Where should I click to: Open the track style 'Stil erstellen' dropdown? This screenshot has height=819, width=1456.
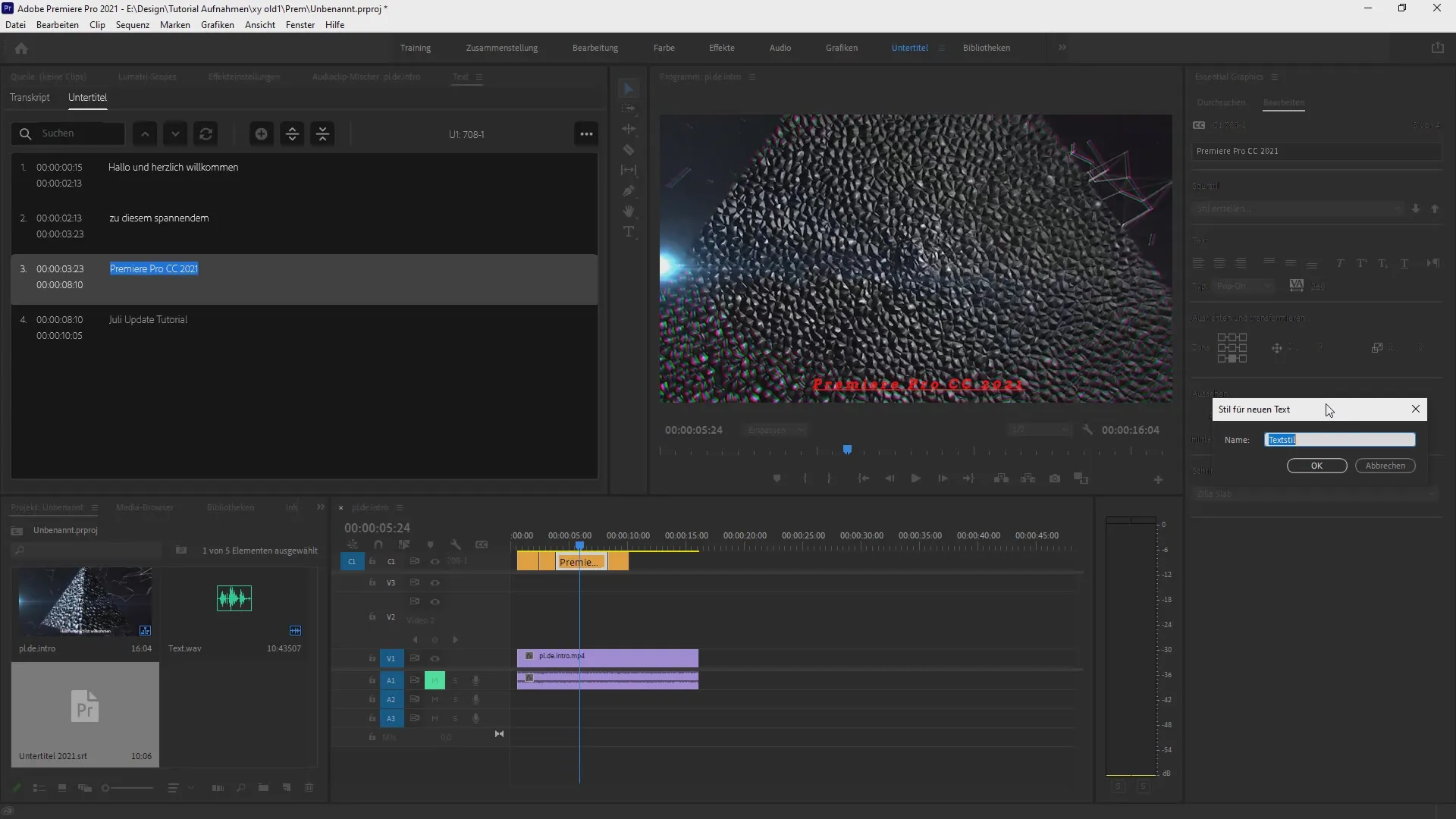pos(1299,209)
